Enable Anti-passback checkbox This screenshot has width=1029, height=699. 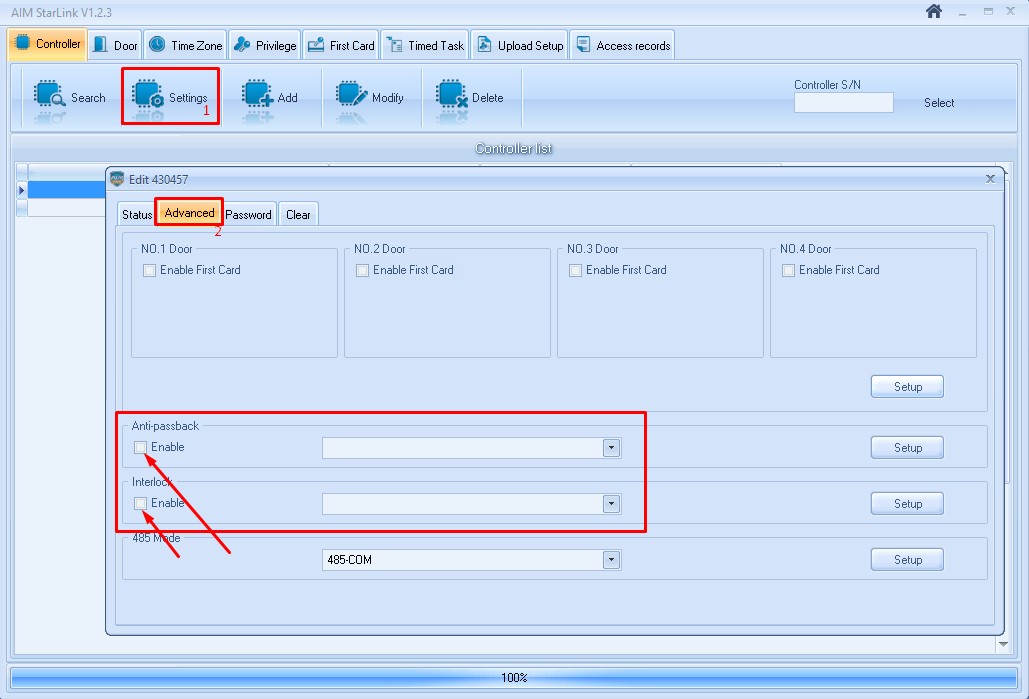pos(140,448)
